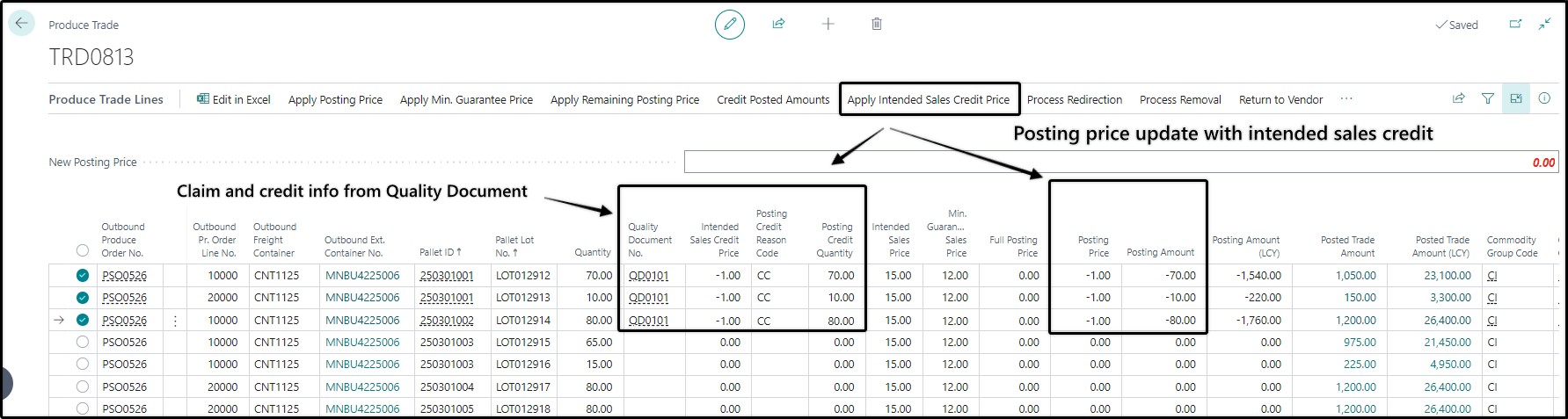This screenshot has height=419, width=1568.
Task: Click the Posting Amount column header
Action: click(x=1160, y=252)
